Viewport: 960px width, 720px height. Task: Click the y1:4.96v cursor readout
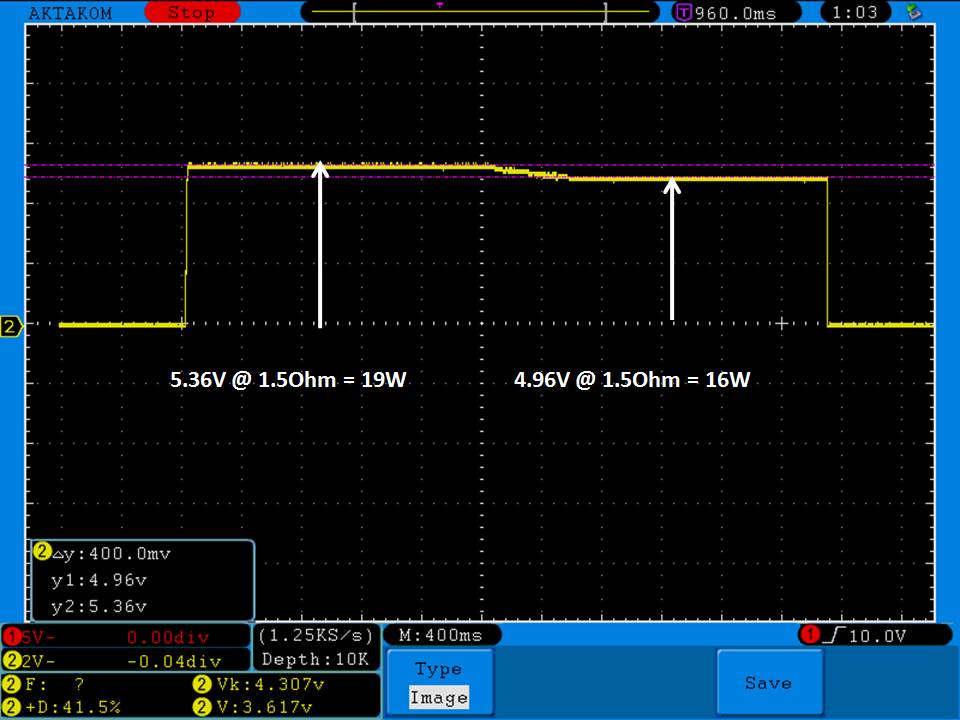point(99,580)
